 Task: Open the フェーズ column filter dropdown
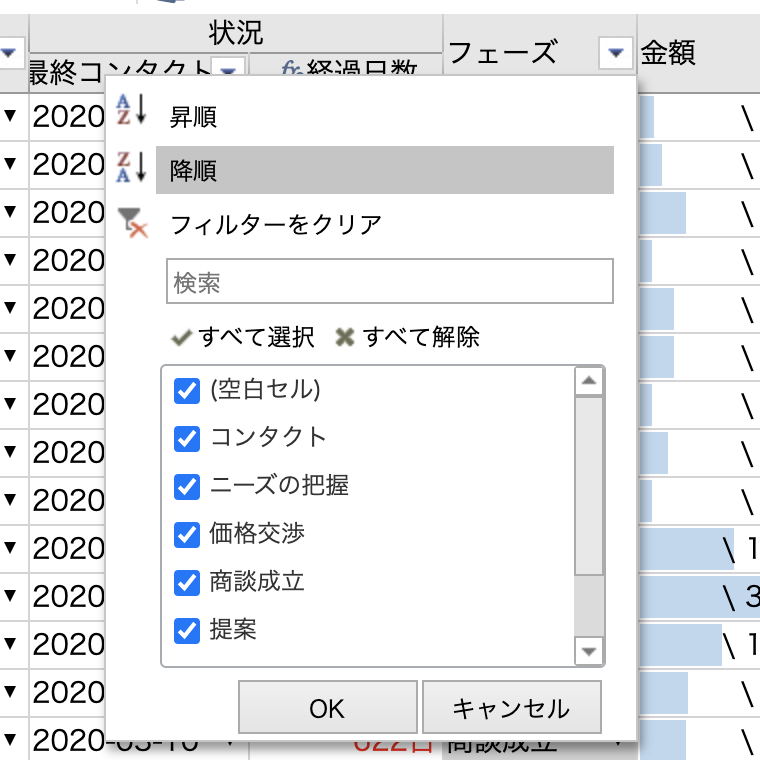point(615,52)
